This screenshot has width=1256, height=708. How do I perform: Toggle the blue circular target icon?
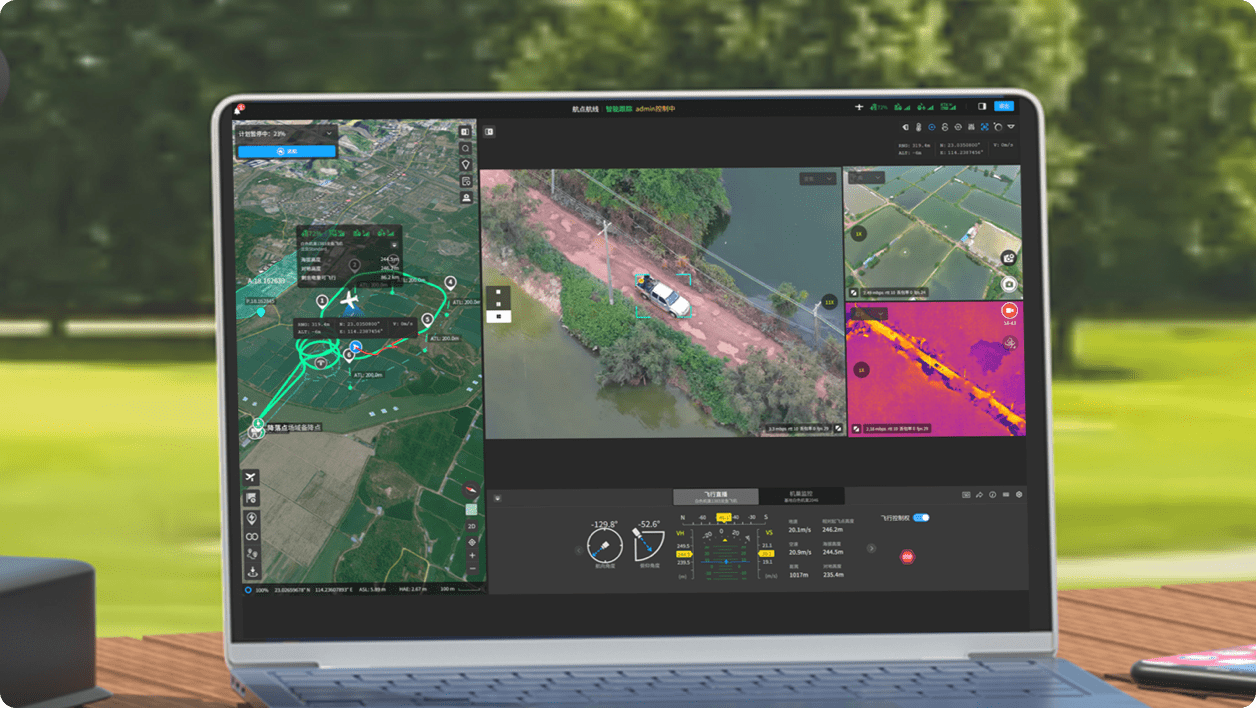tap(931, 127)
